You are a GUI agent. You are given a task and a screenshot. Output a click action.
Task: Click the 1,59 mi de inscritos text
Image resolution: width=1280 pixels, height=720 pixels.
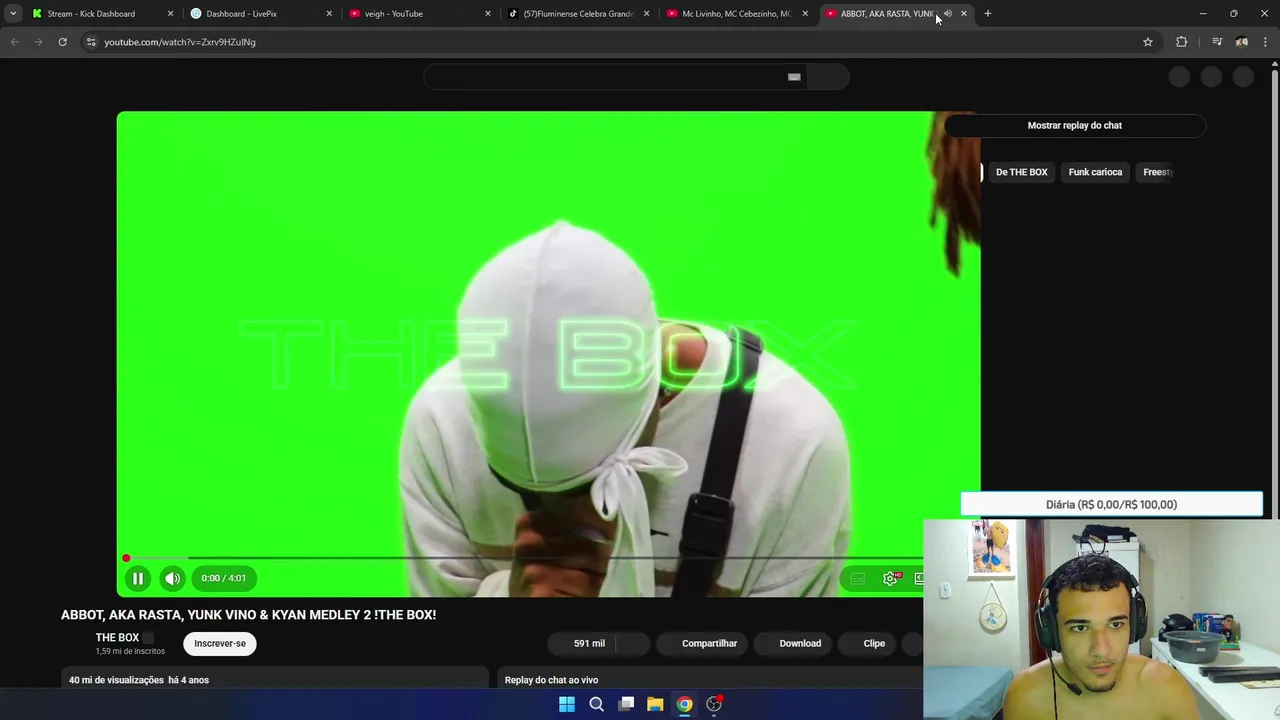pos(130,651)
